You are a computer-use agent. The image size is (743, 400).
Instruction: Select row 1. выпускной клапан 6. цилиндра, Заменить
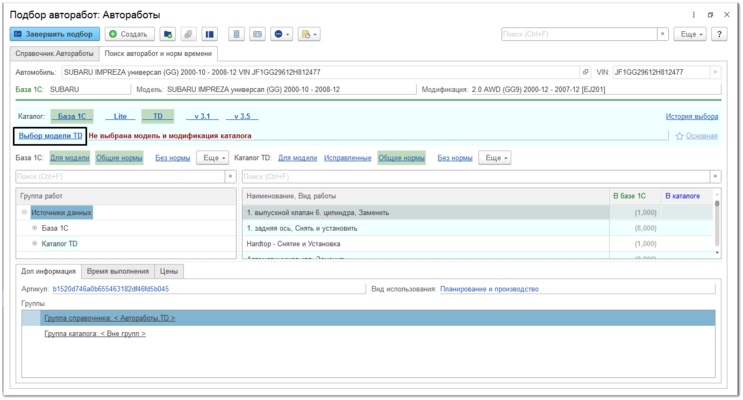477,212
